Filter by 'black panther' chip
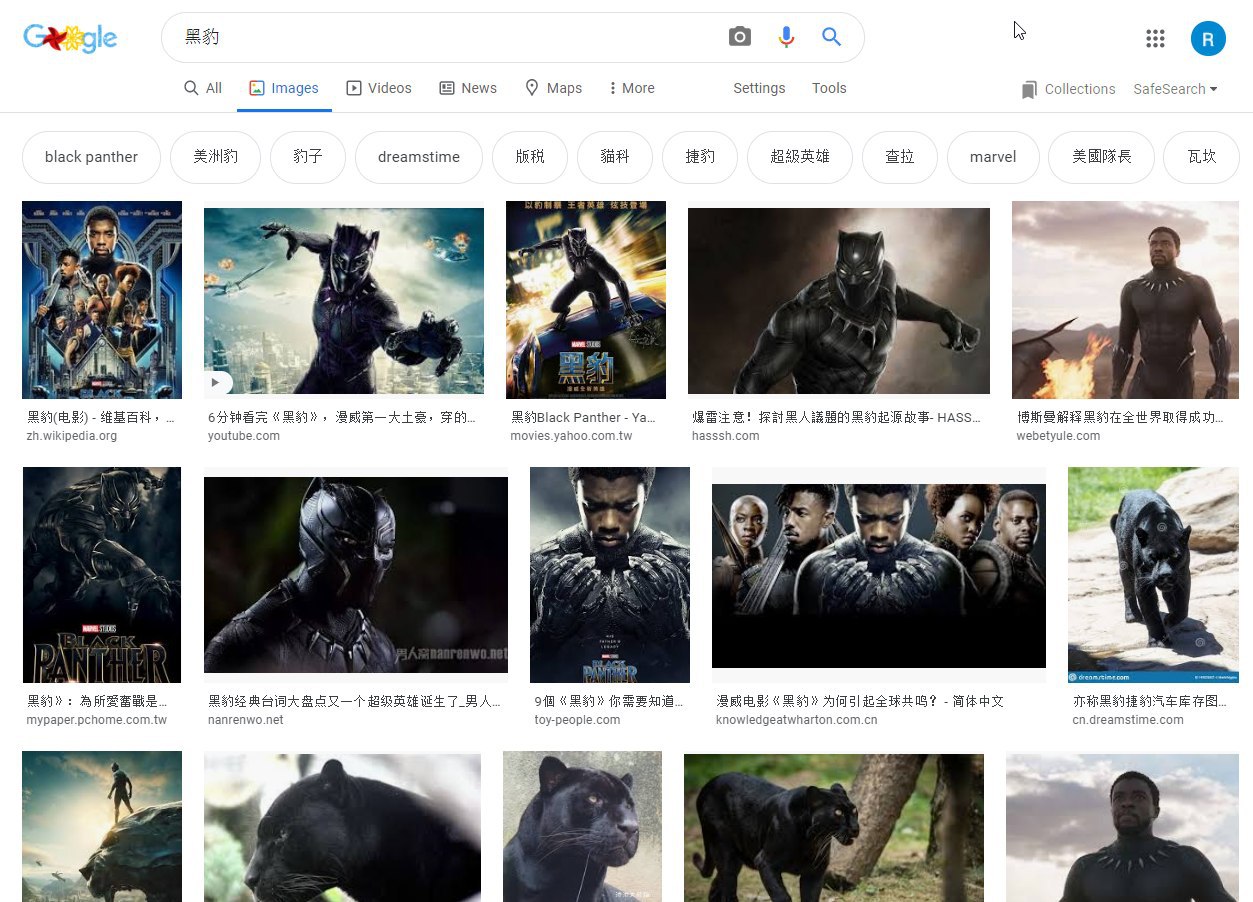 (91, 157)
